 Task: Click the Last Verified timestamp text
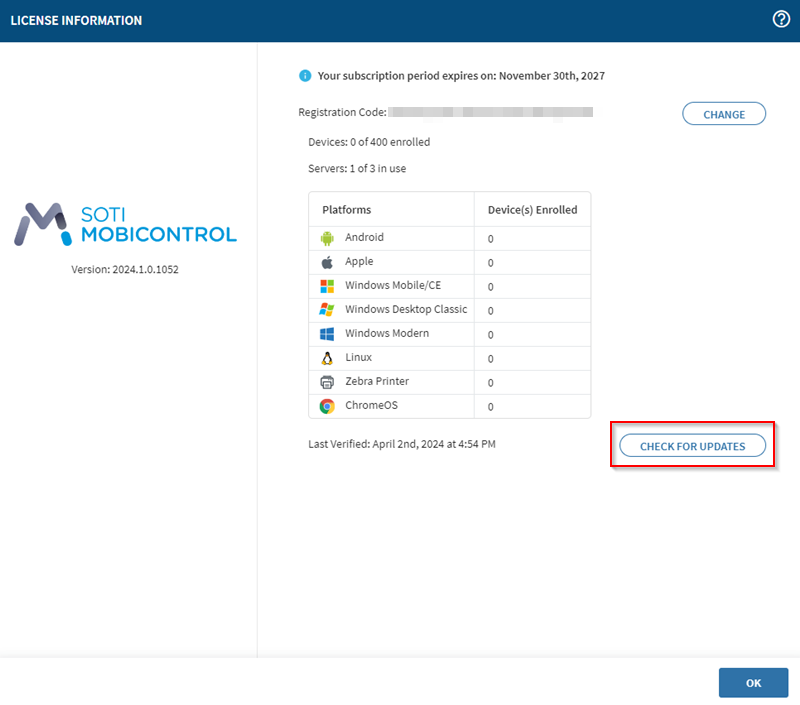click(x=401, y=443)
